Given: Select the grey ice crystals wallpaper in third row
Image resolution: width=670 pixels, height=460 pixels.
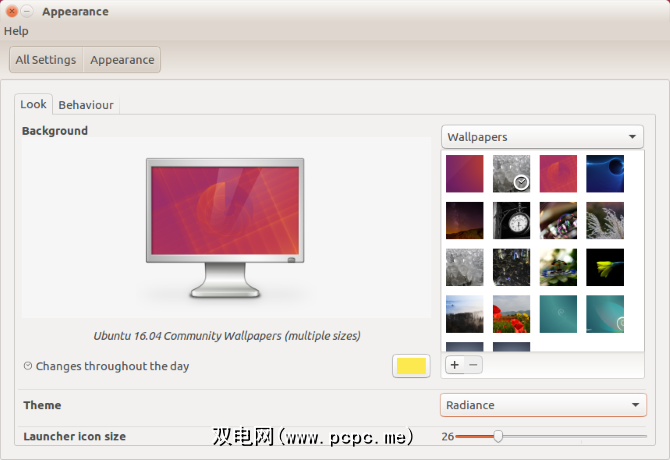Looking at the screenshot, I should pos(464,267).
